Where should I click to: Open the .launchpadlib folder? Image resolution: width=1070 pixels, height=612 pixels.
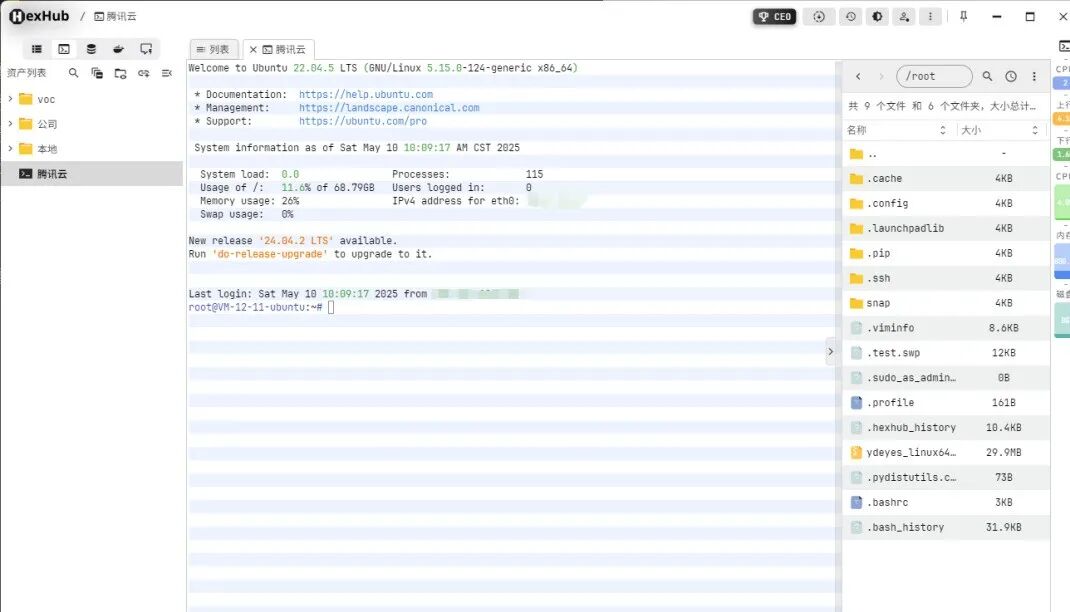(x=946, y=228)
